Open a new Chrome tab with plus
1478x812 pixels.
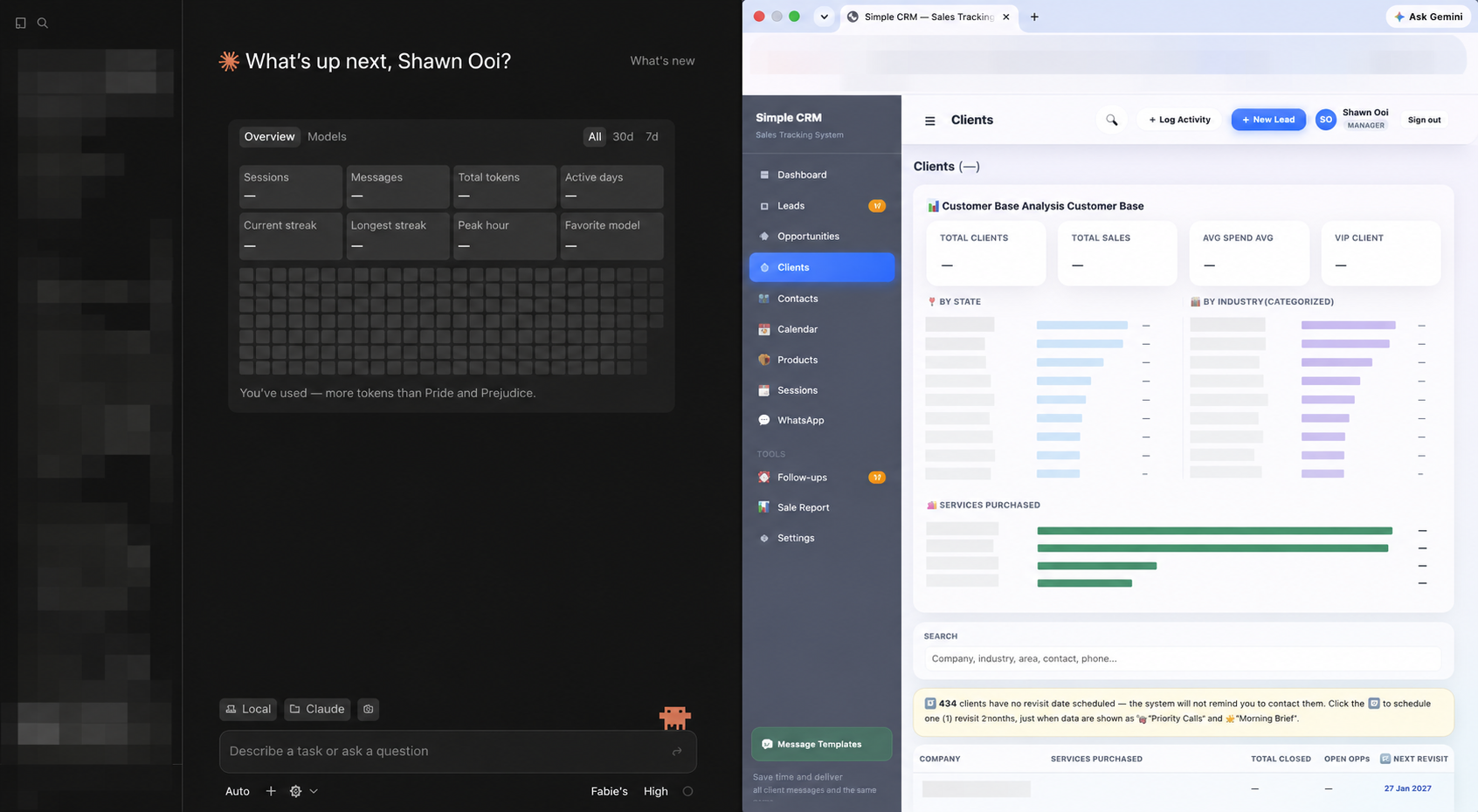click(1034, 17)
